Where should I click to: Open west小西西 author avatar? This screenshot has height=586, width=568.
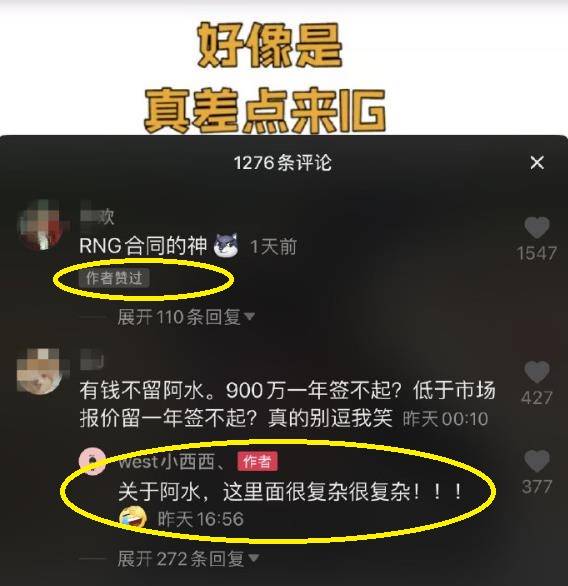92,461
